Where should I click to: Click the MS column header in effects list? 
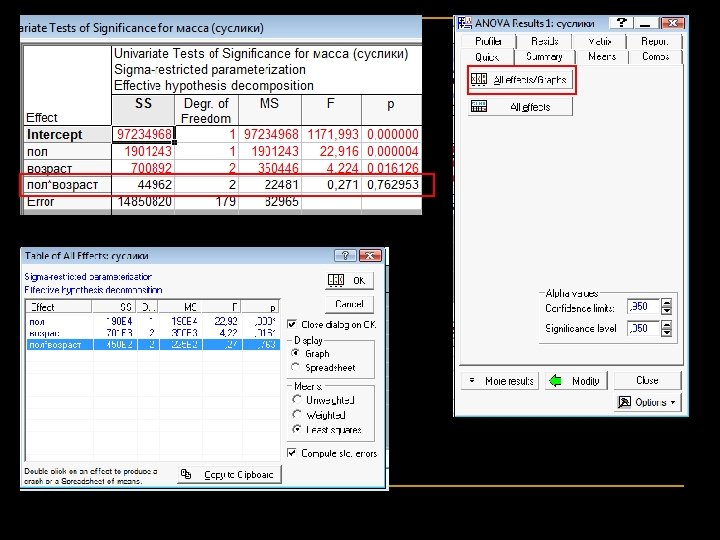click(x=180, y=307)
